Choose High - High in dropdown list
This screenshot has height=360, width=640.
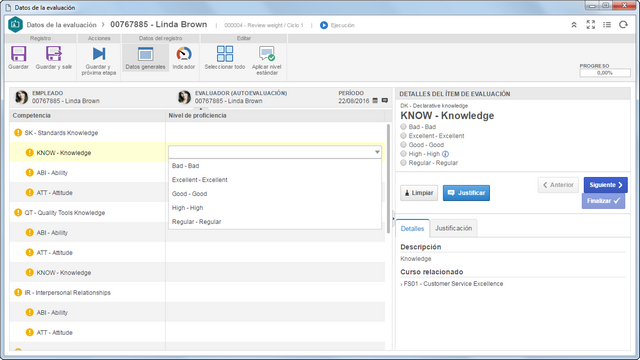pos(275,207)
